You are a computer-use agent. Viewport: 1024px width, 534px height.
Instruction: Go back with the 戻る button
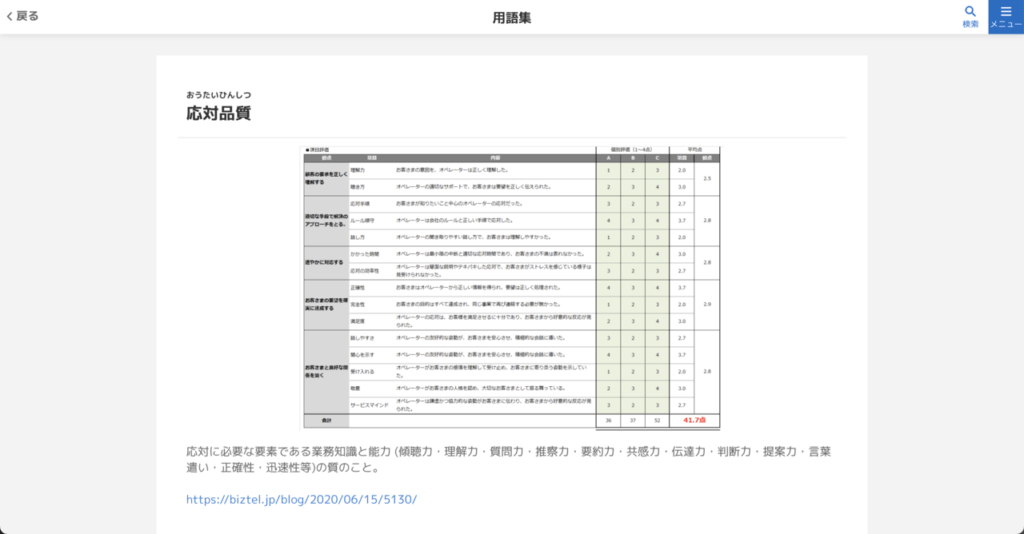[23, 16]
